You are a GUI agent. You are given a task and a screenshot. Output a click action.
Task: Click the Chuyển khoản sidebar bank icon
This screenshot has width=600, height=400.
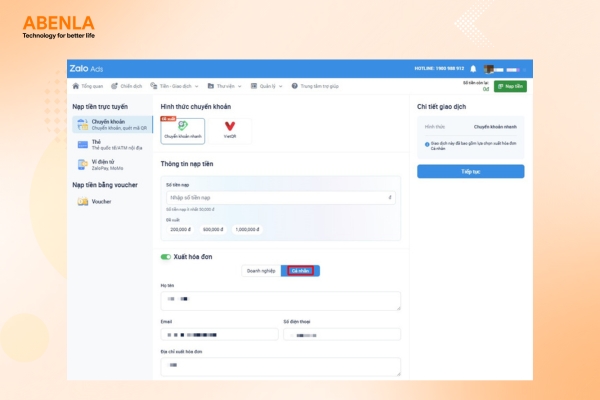(x=82, y=125)
